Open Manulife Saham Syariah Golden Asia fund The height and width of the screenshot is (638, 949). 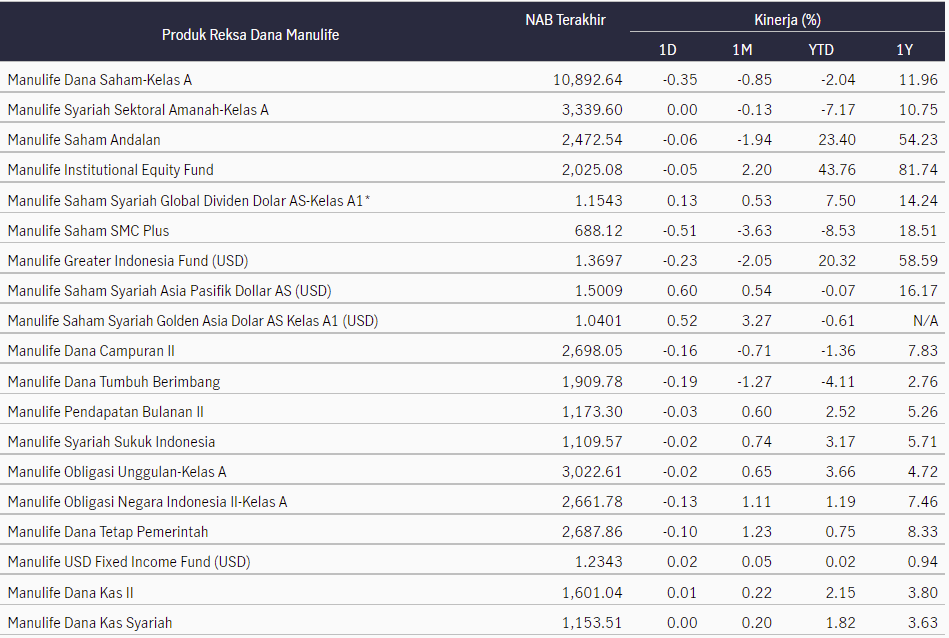[x=193, y=321]
